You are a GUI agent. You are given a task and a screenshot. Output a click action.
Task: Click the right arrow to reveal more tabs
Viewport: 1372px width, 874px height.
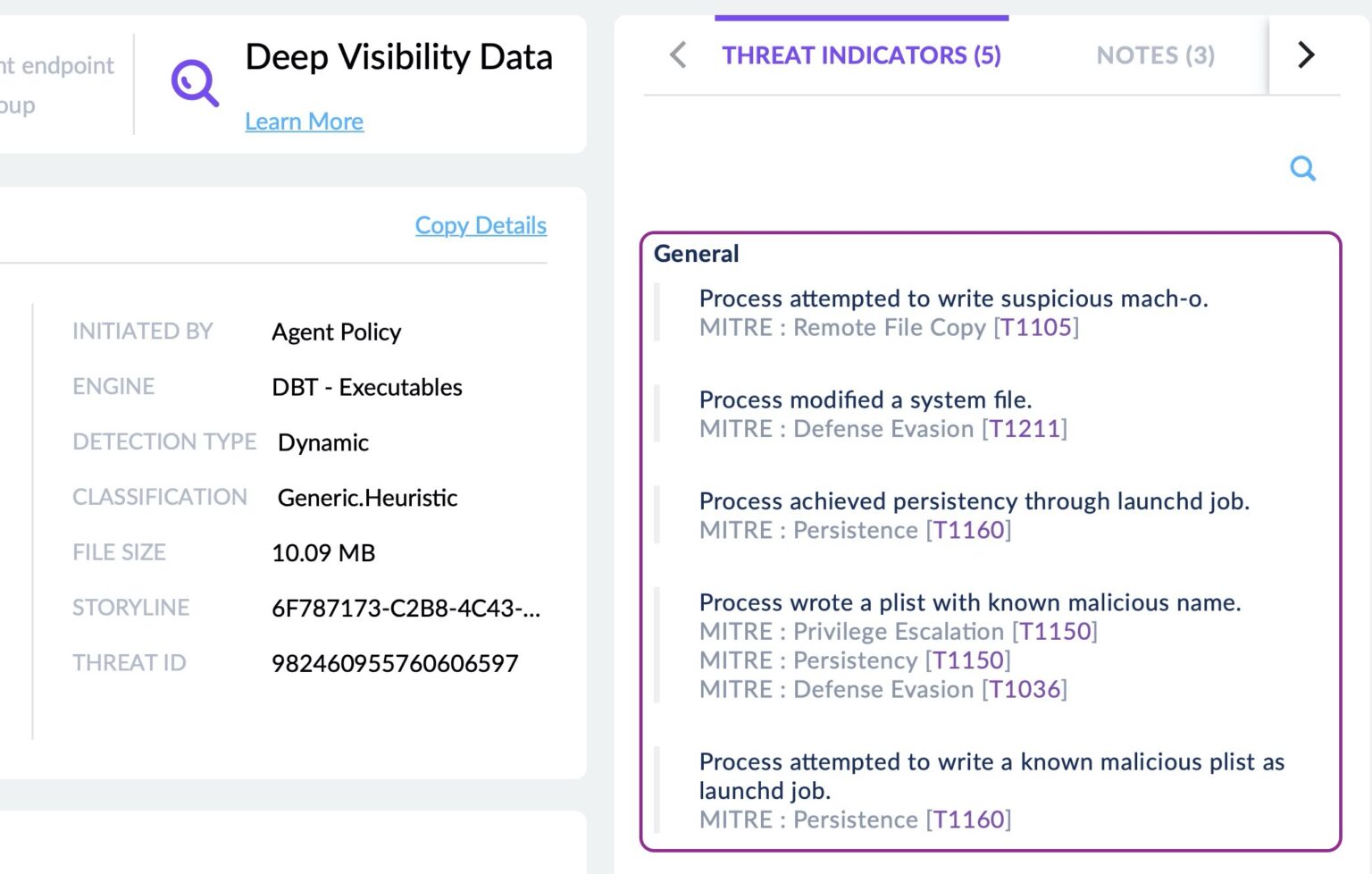(1305, 55)
